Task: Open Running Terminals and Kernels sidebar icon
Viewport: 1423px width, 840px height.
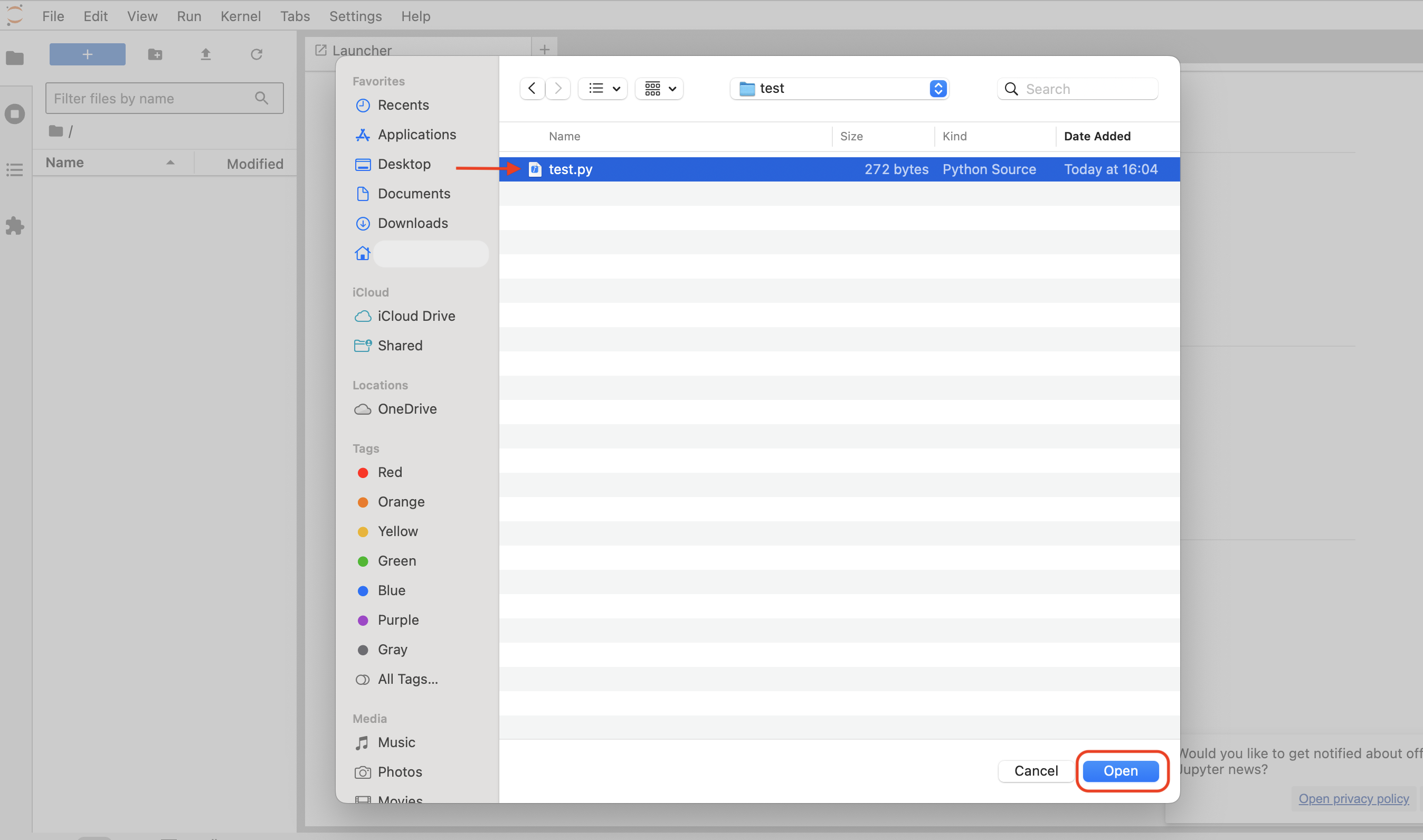Action: [x=15, y=114]
